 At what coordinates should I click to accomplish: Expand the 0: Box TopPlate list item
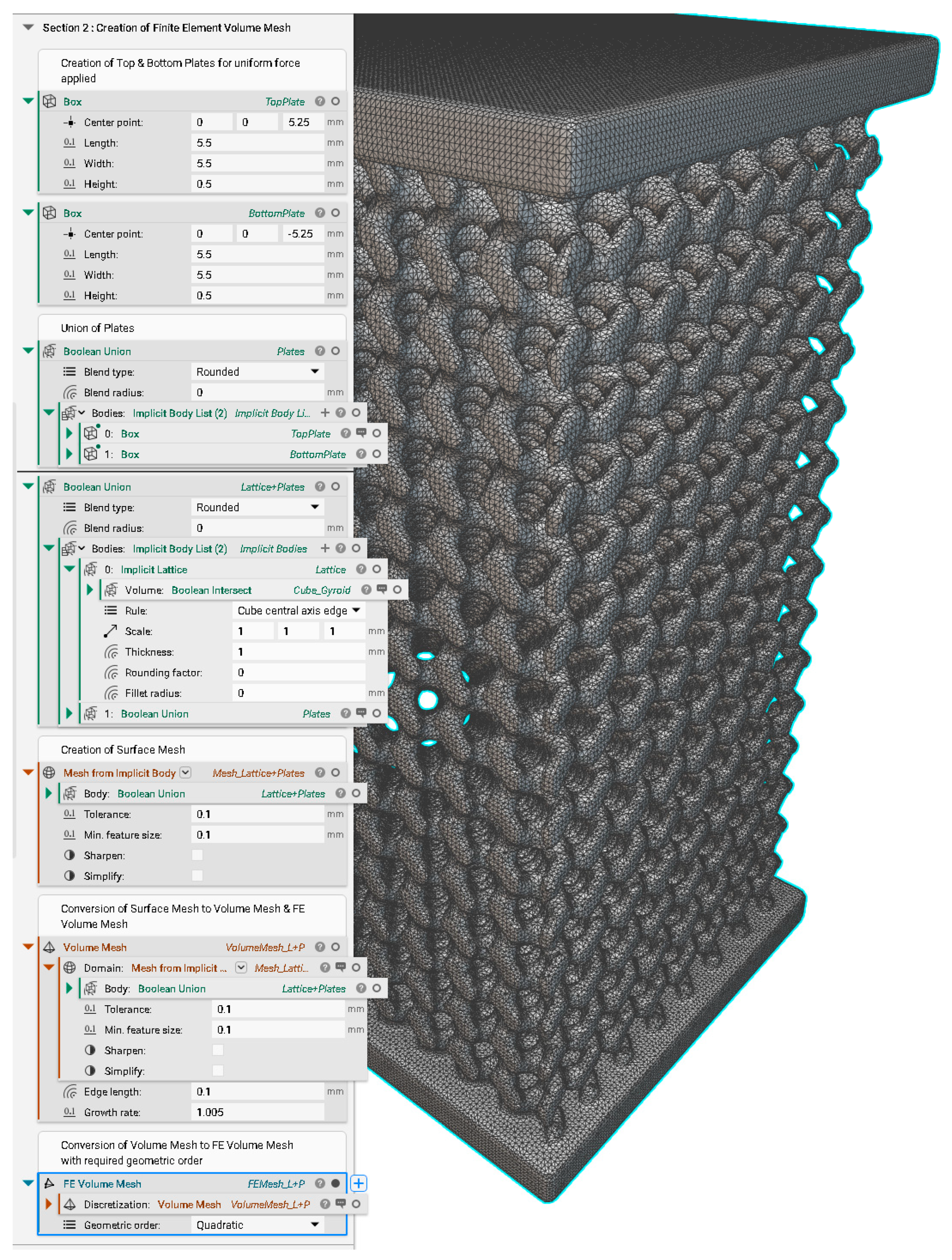(x=69, y=433)
